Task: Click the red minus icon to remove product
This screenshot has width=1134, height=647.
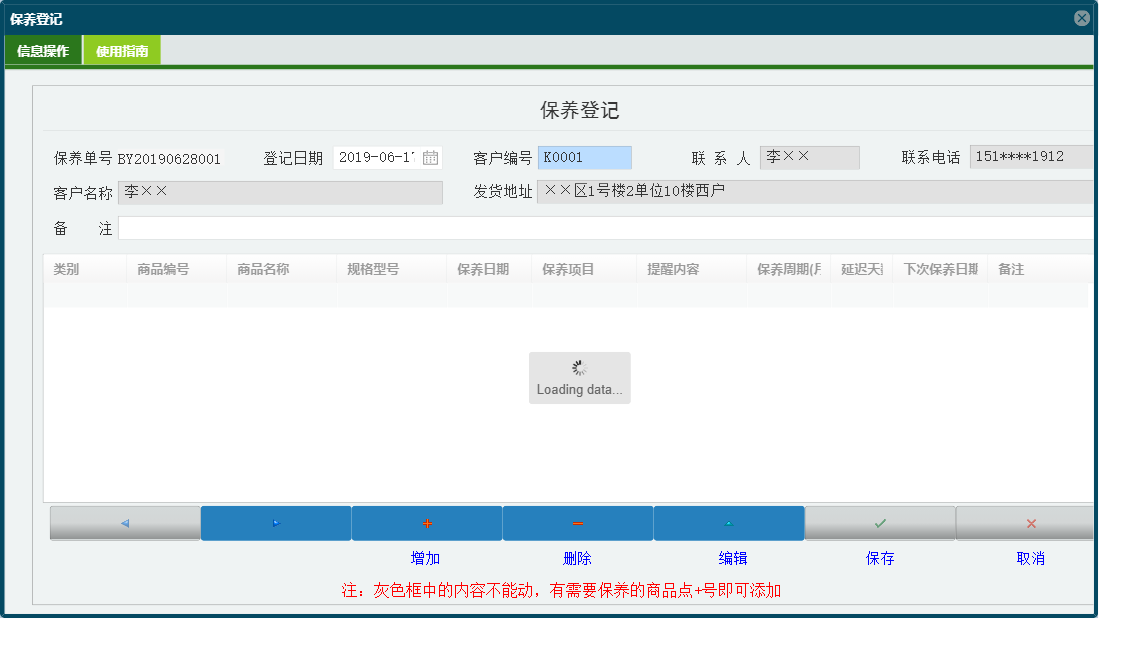Action: click(578, 522)
